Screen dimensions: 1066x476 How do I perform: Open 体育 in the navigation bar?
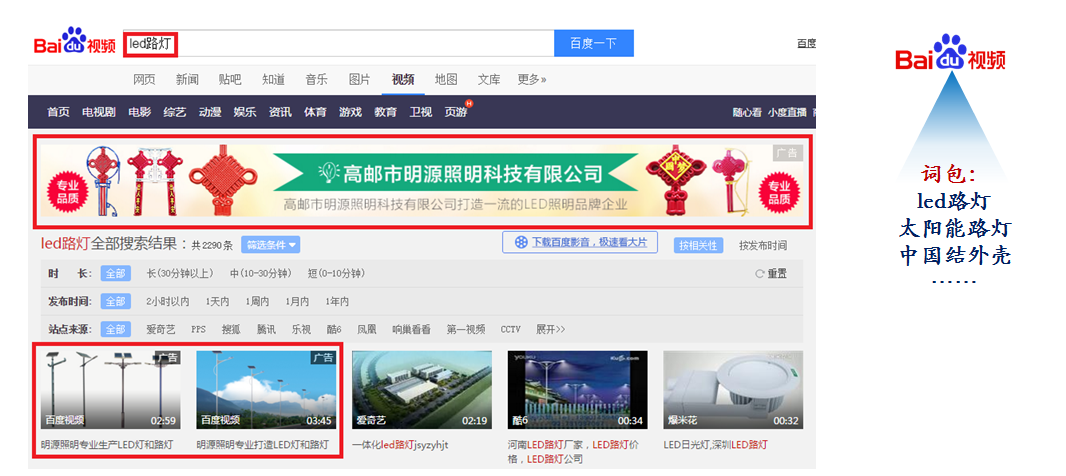point(315,112)
